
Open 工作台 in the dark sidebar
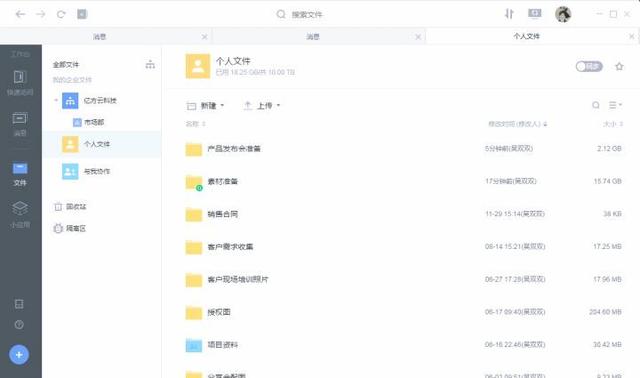point(20,54)
